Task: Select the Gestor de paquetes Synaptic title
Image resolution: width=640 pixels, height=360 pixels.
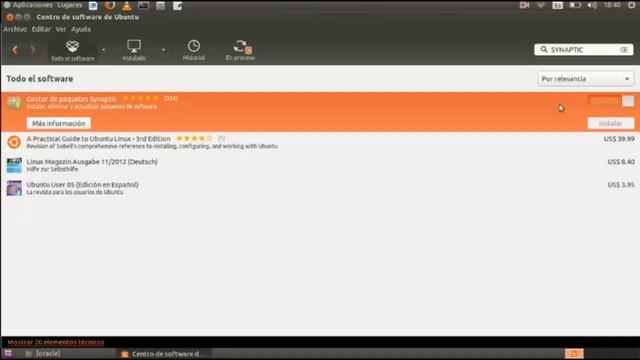Action: click(71, 99)
